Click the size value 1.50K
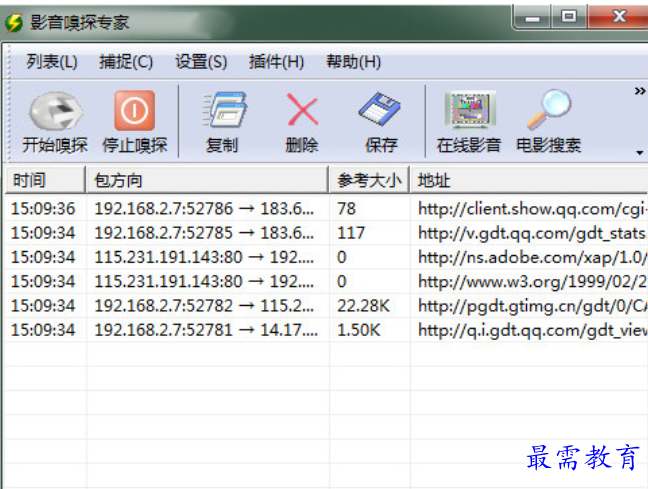This screenshot has height=489, width=648. click(359, 330)
